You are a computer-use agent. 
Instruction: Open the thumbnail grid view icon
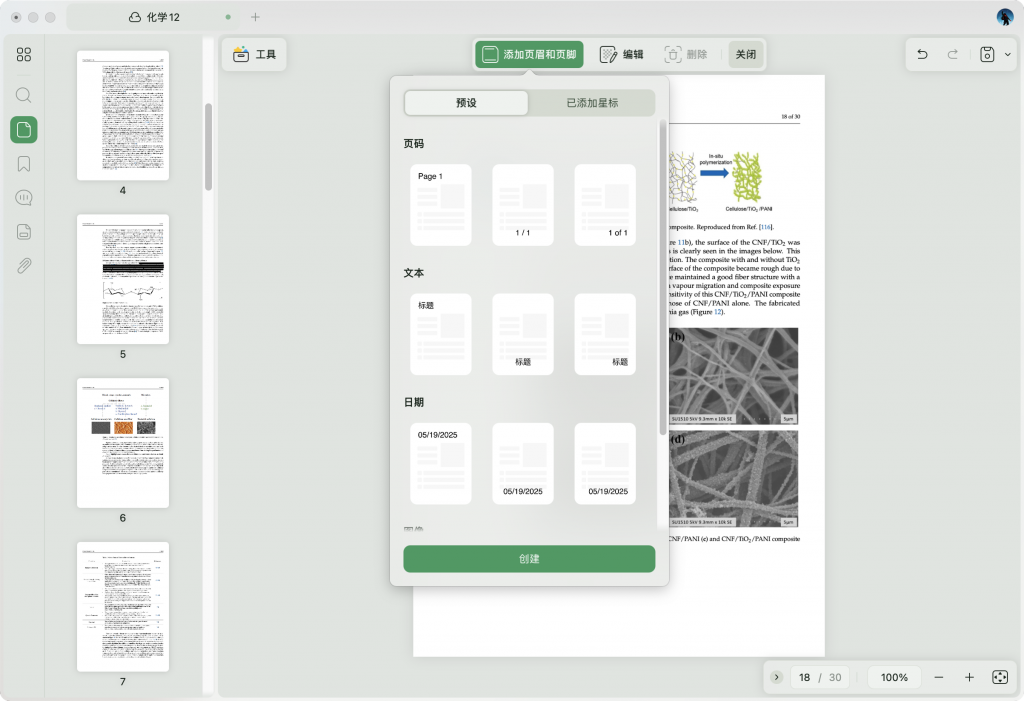pos(24,54)
